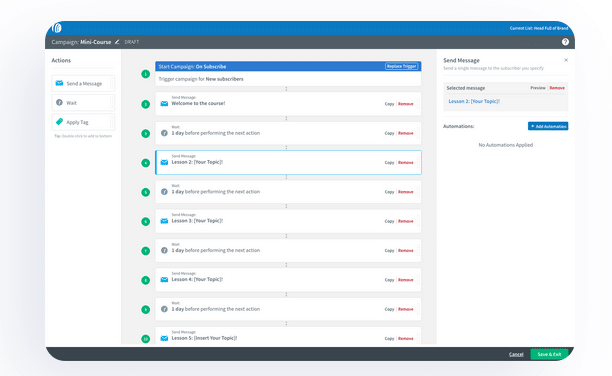Click Save & Exit button

(549, 354)
